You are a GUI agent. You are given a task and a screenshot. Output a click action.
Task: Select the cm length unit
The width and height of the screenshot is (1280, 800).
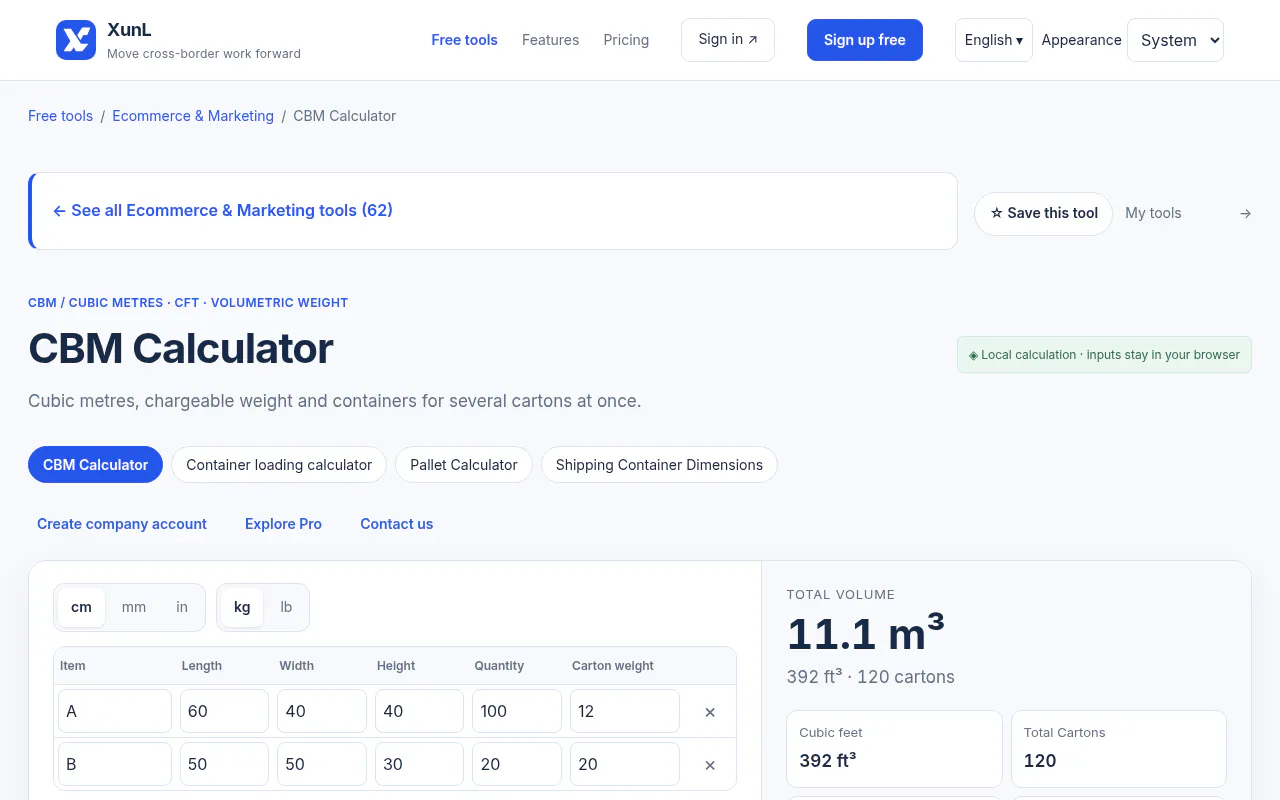pos(81,607)
